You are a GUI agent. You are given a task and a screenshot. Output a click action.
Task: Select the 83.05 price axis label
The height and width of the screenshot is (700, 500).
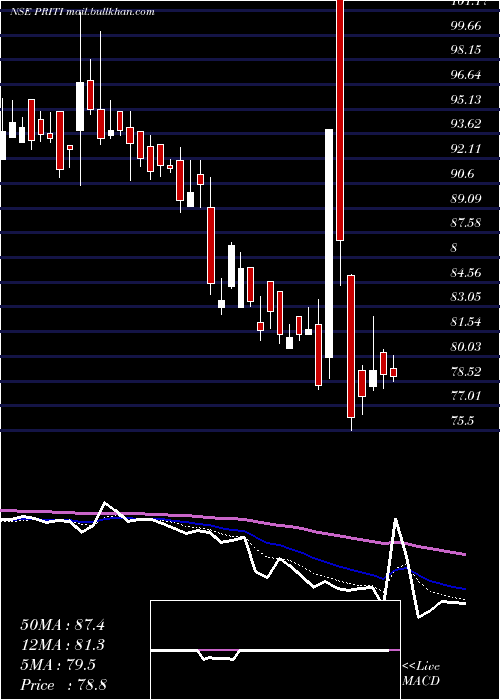pos(466,296)
